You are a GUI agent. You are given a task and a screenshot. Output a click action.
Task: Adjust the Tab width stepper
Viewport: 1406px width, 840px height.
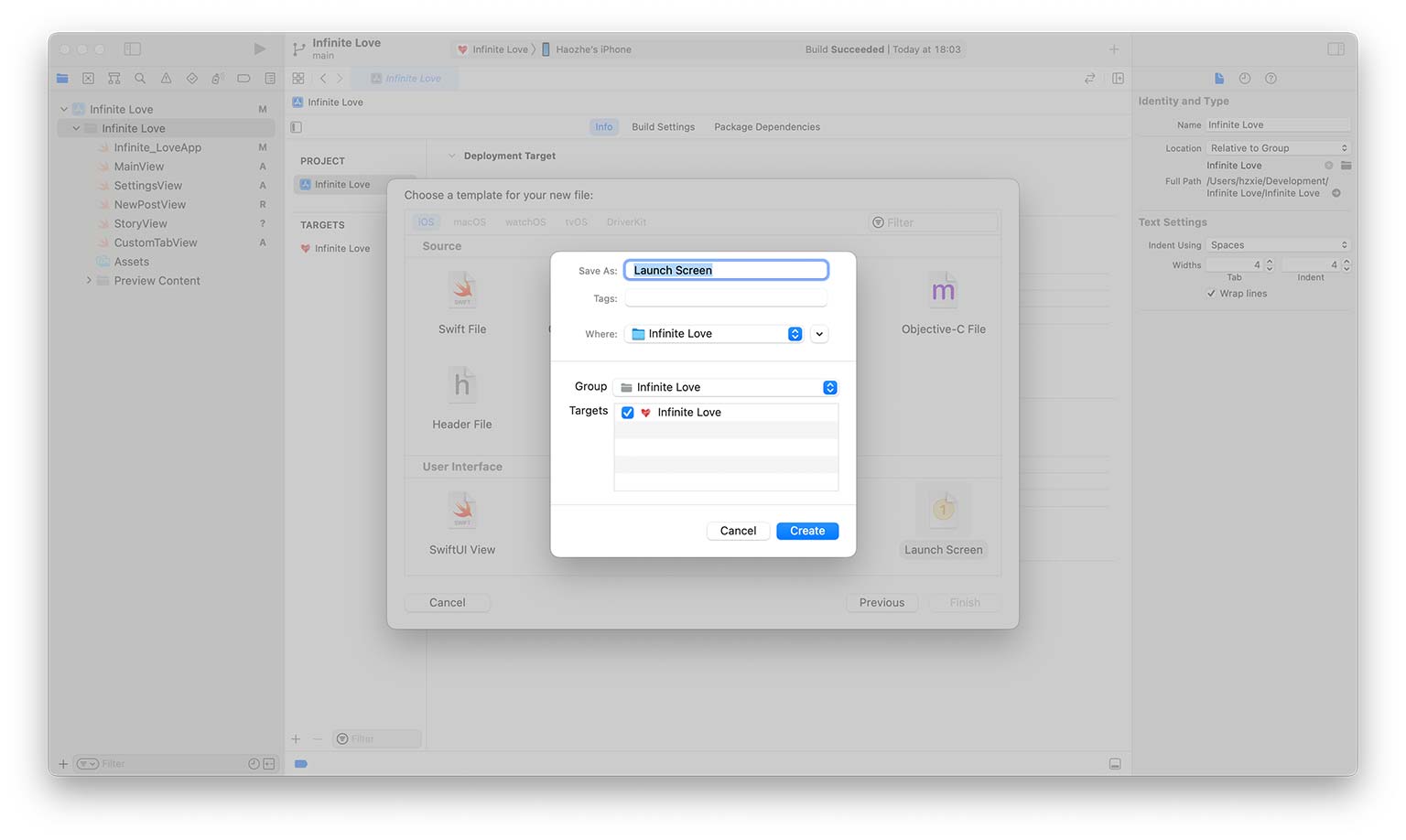click(x=1270, y=265)
